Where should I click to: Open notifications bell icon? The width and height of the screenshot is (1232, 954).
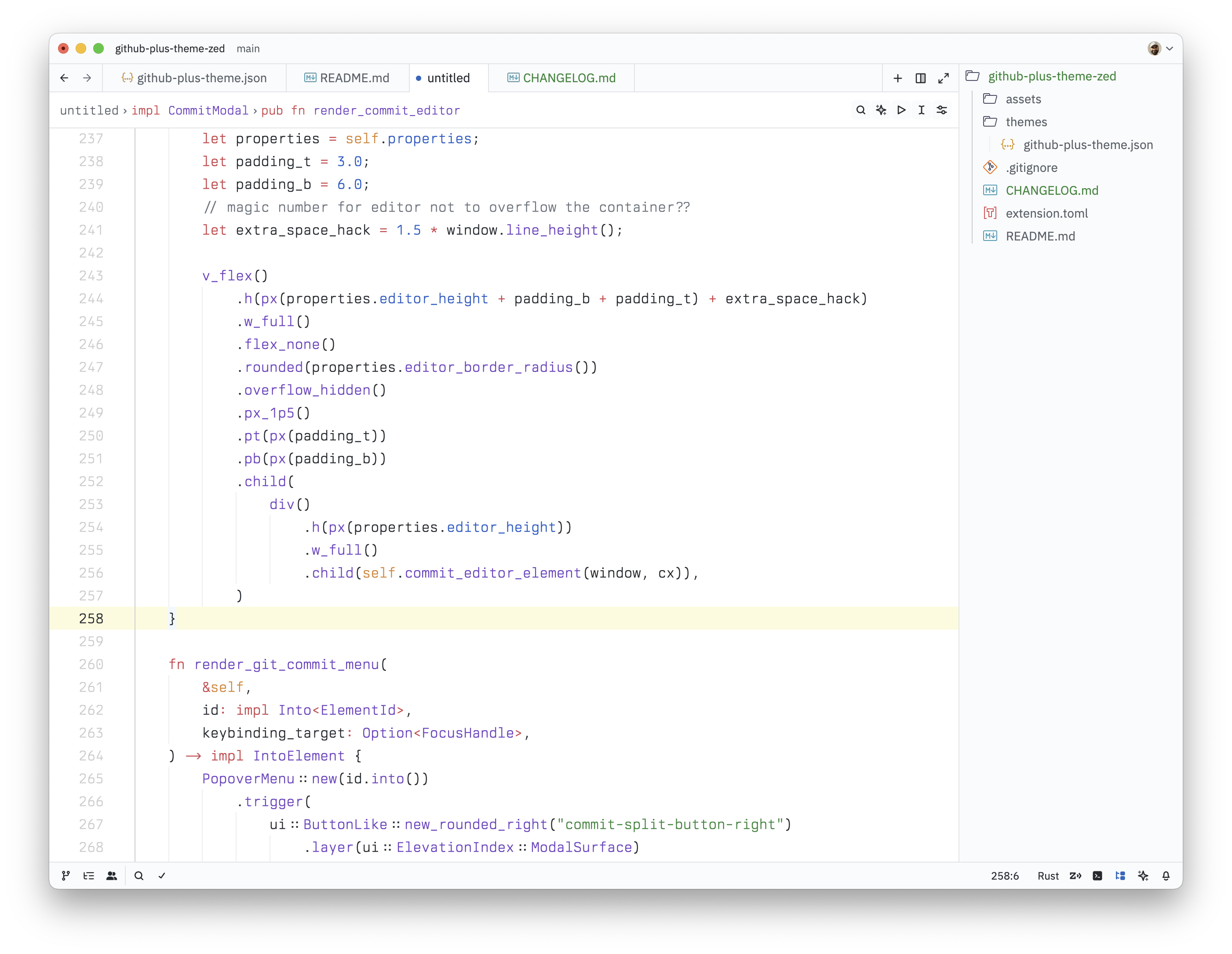click(1166, 876)
